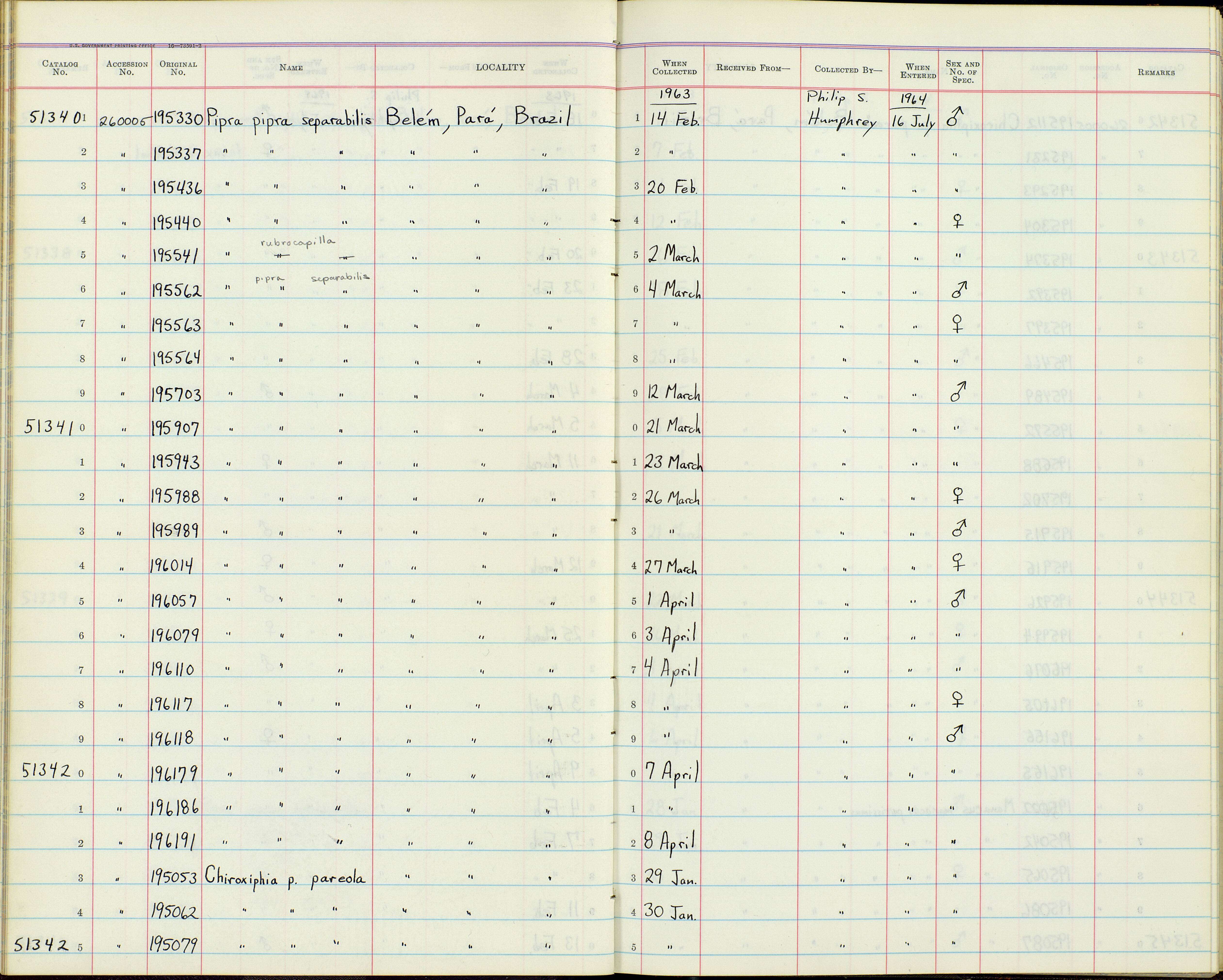The width and height of the screenshot is (1223, 980).
Task: Select original number 196079
Action: (174, 635)
